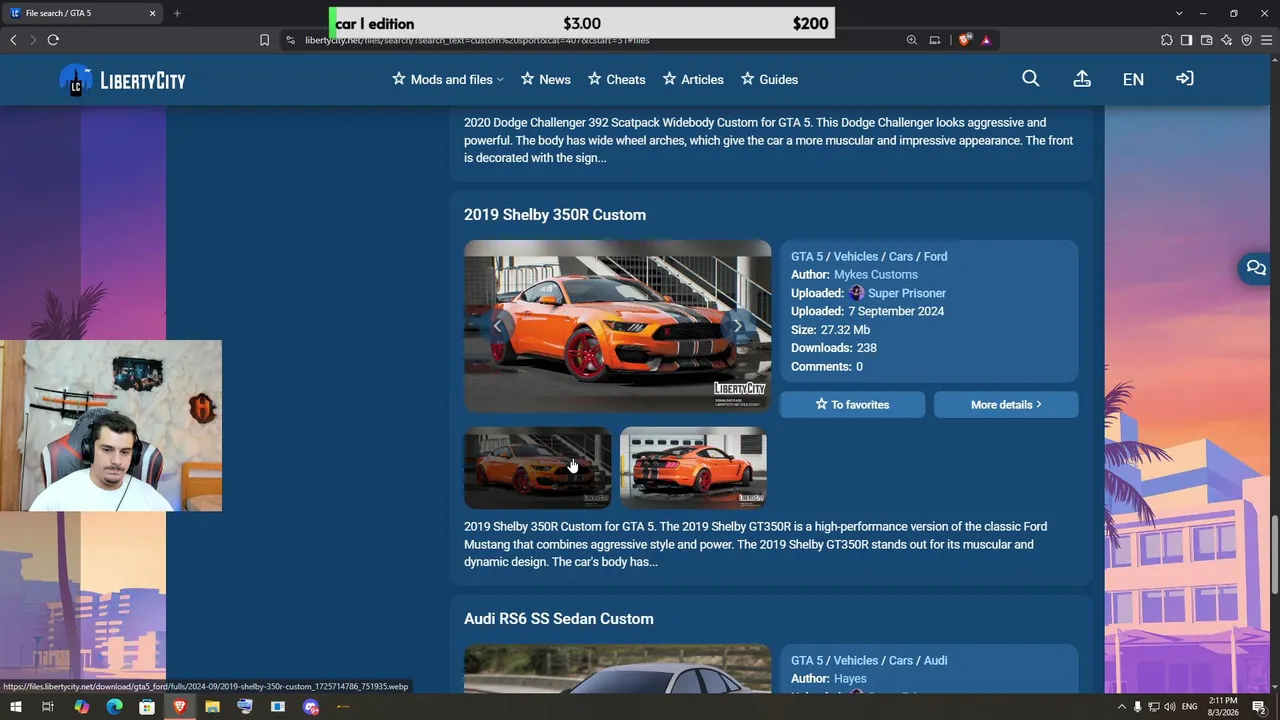Viewport: 1280px width, 720px height.
Task: Go to the LibertyCity logo home link
Action: (x=123, y=80)
